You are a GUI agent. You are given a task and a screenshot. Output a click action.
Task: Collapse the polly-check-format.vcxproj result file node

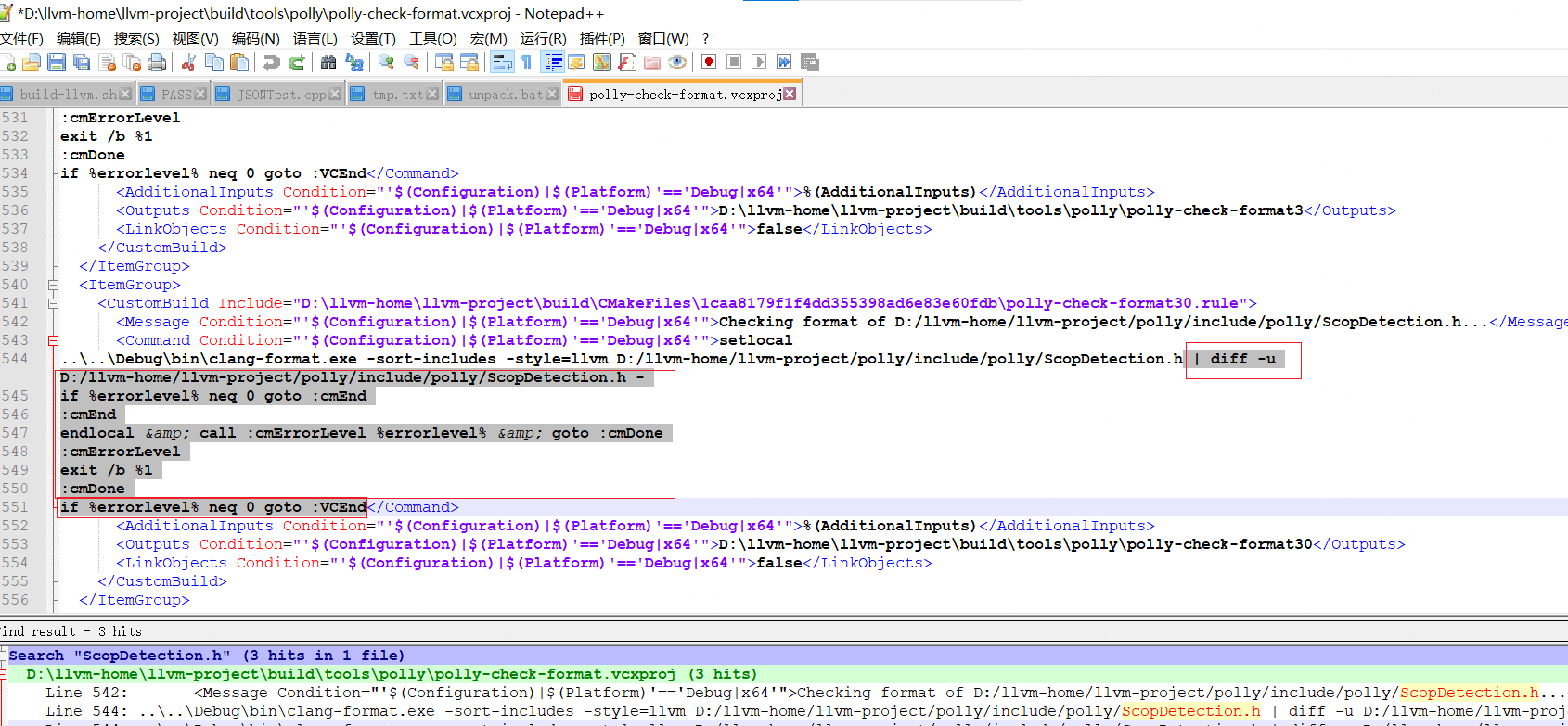tap(3, 674)
